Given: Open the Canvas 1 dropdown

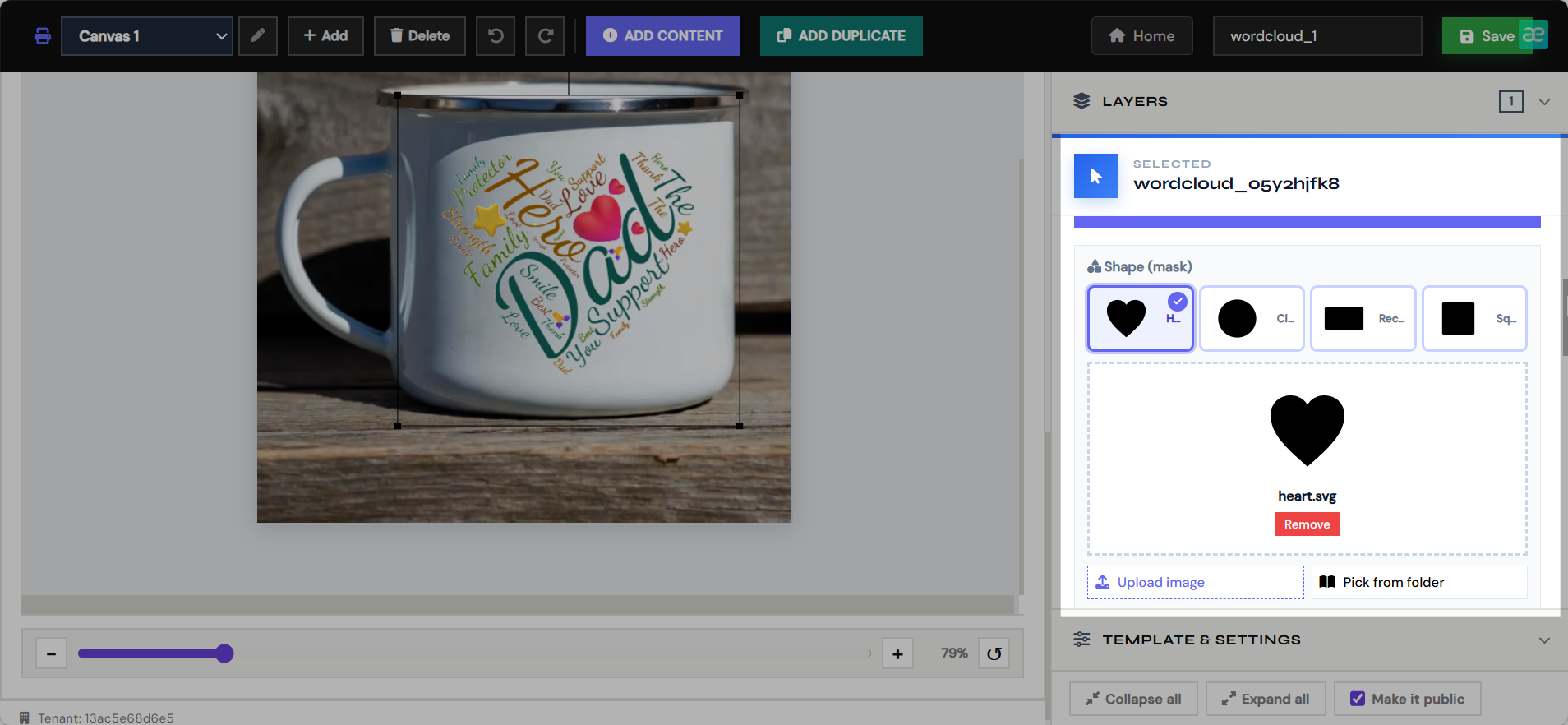Looking at the screenshot, I should click(x=147, y=36).
